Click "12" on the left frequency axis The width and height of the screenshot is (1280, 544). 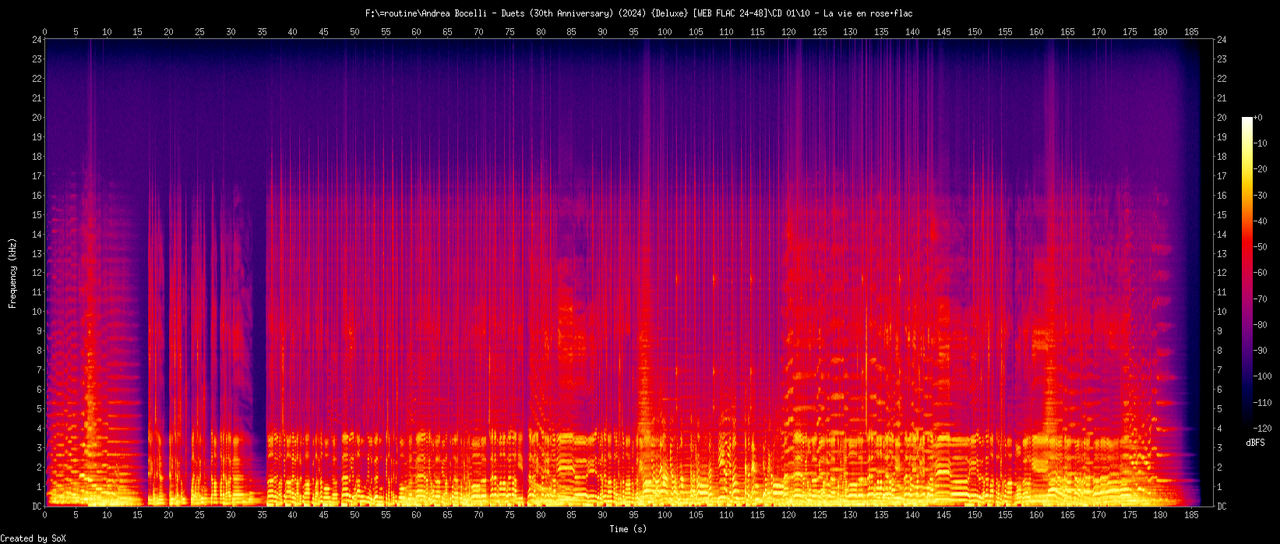click(36, 273)
